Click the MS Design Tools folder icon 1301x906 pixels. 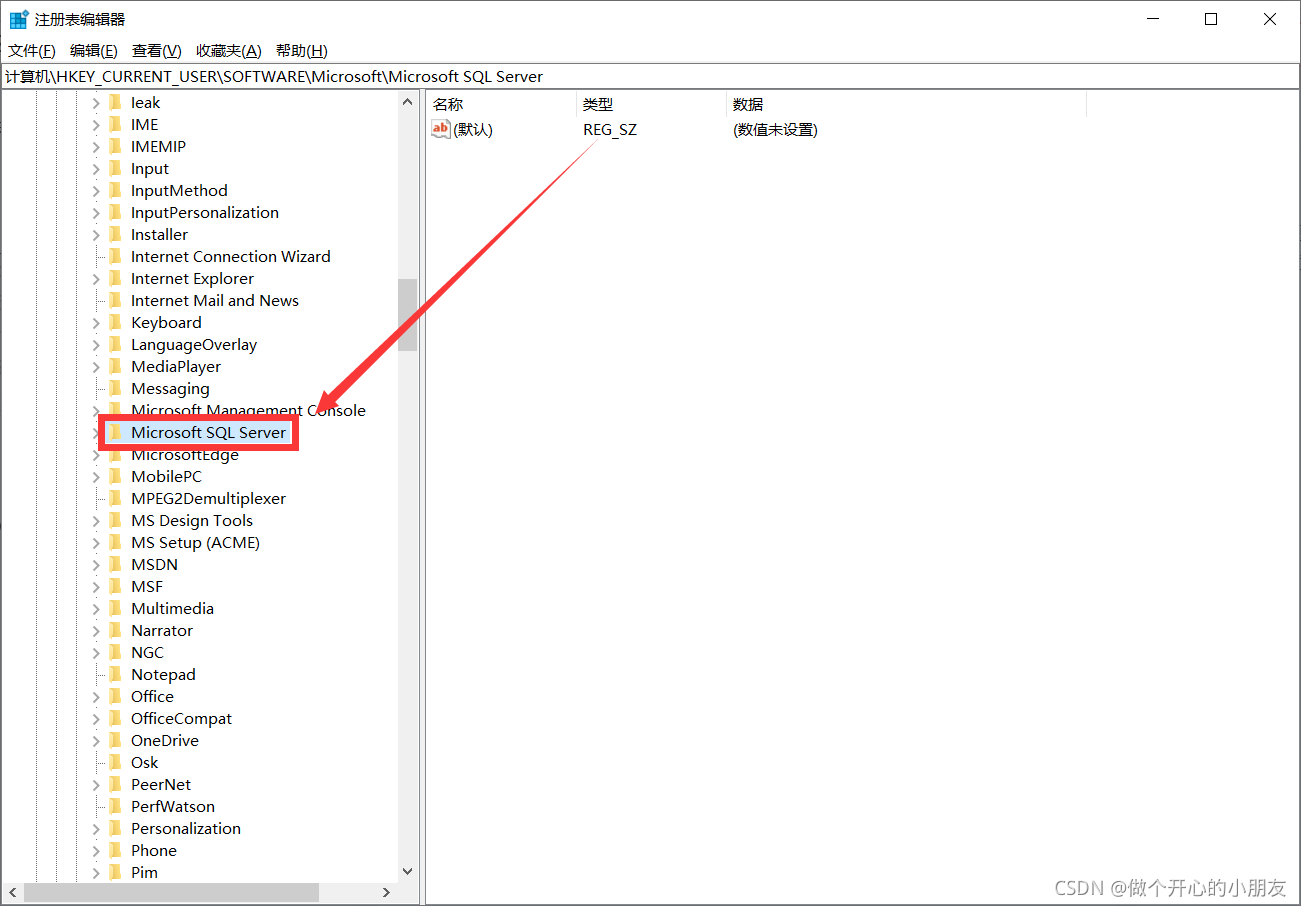pos(115,520)
